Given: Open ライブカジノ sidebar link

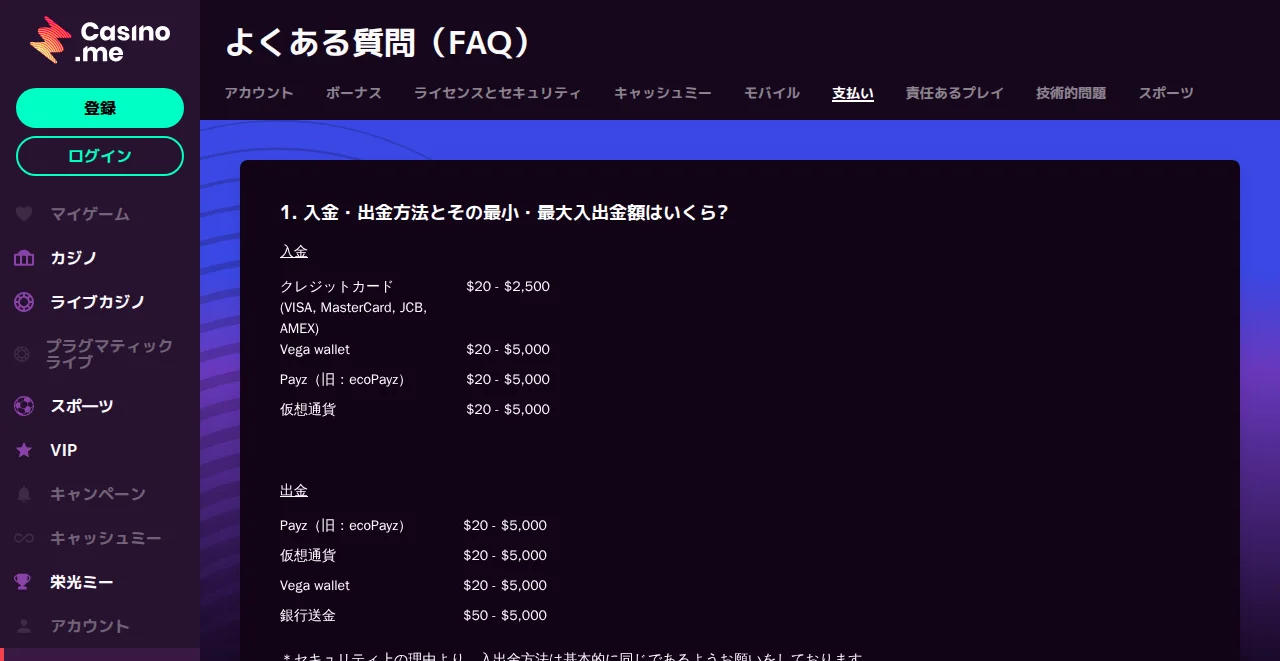Looking at the screenshot, I should click(98, 302).
